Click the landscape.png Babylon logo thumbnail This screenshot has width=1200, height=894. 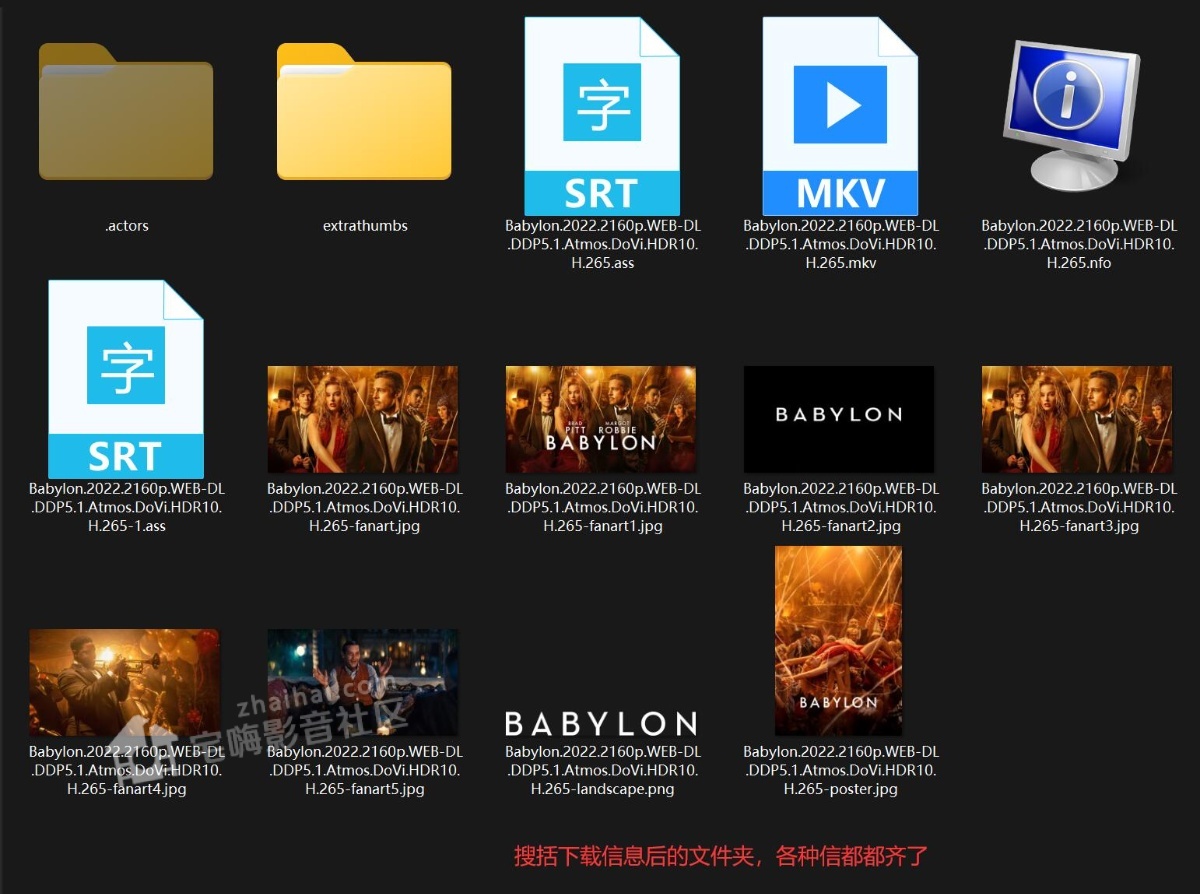coord(601,723)
